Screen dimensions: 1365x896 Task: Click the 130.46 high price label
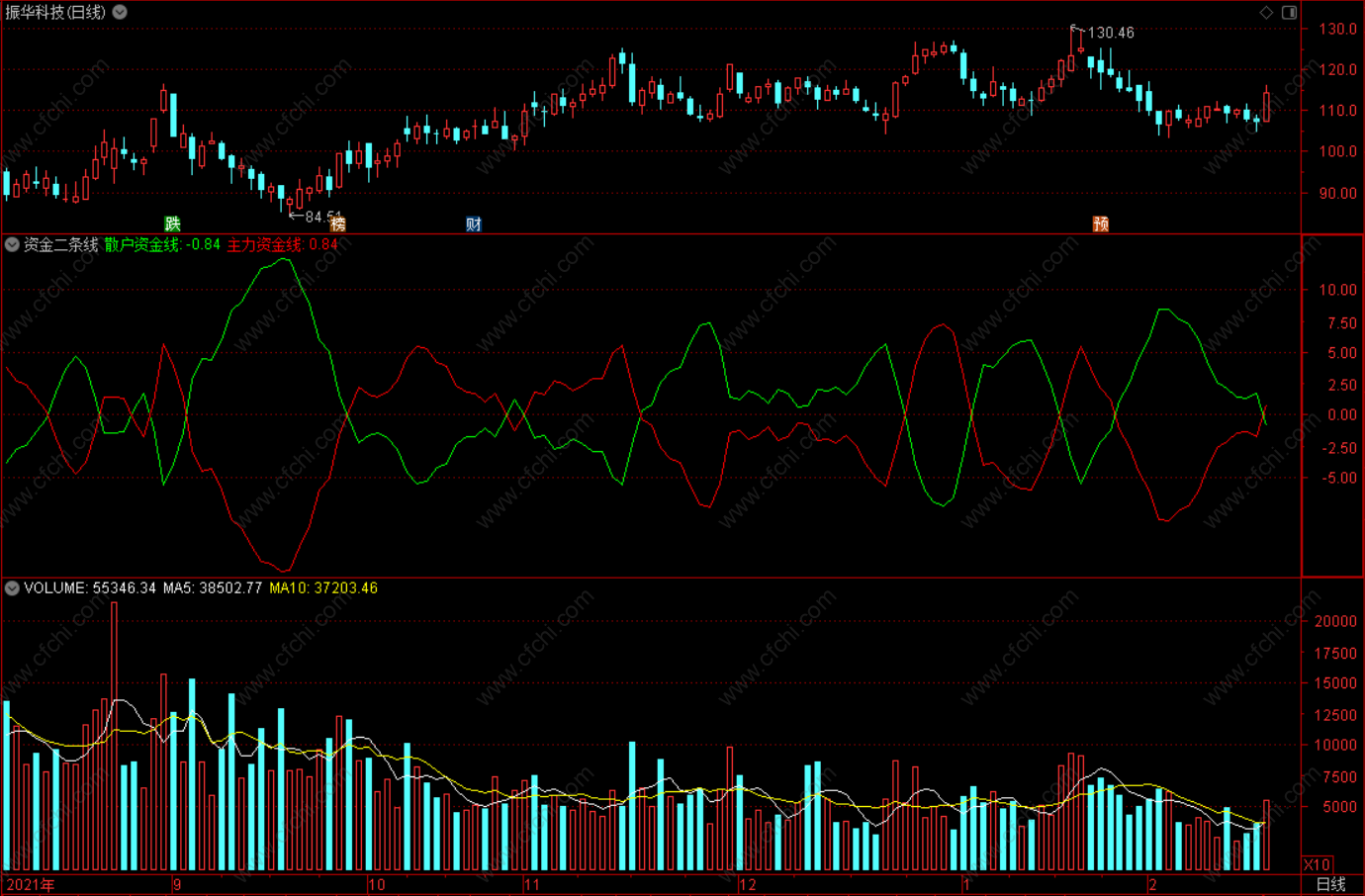(1111, 33)
